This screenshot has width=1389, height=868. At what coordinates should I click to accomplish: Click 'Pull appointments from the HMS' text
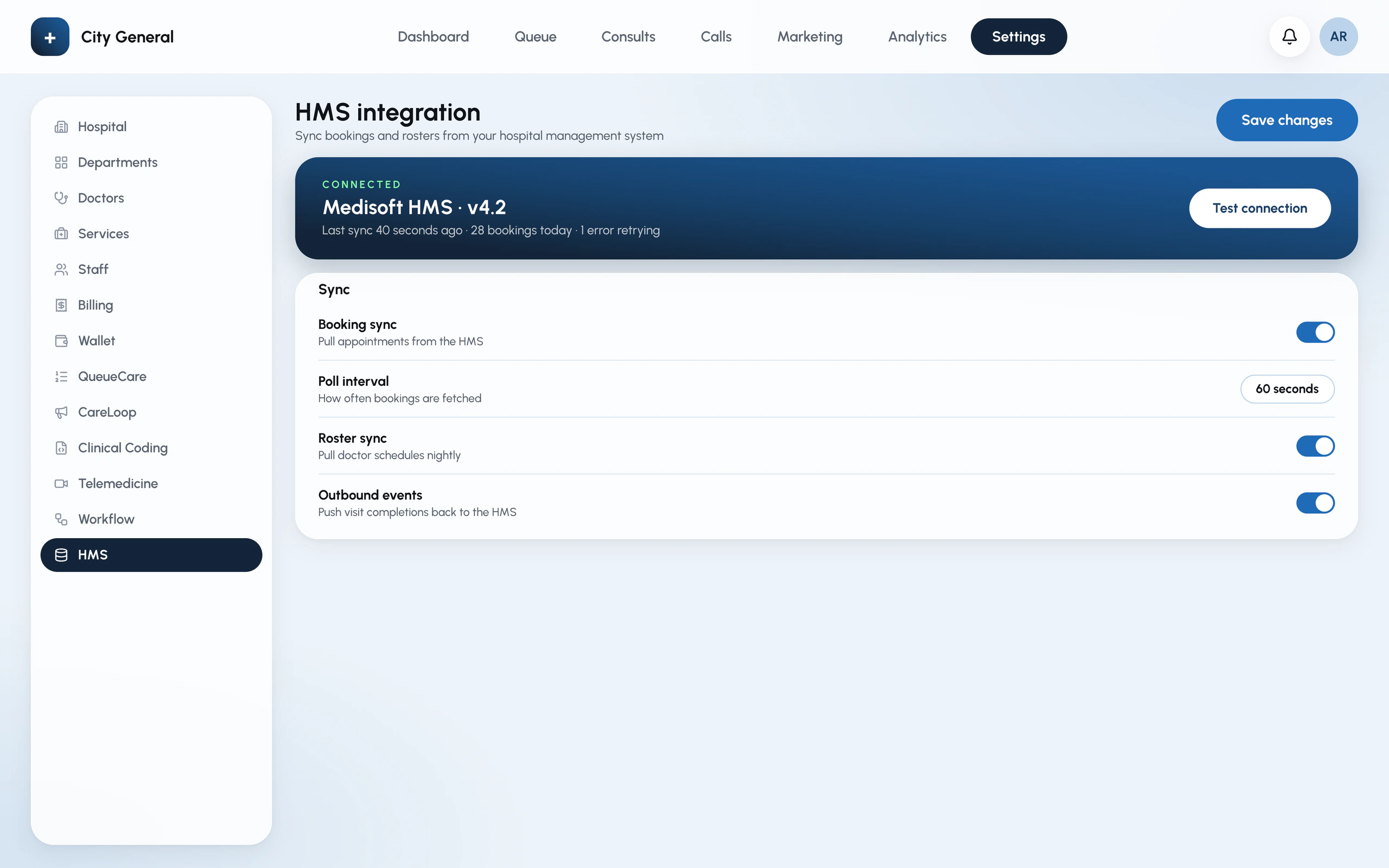(x=400, y=342)
